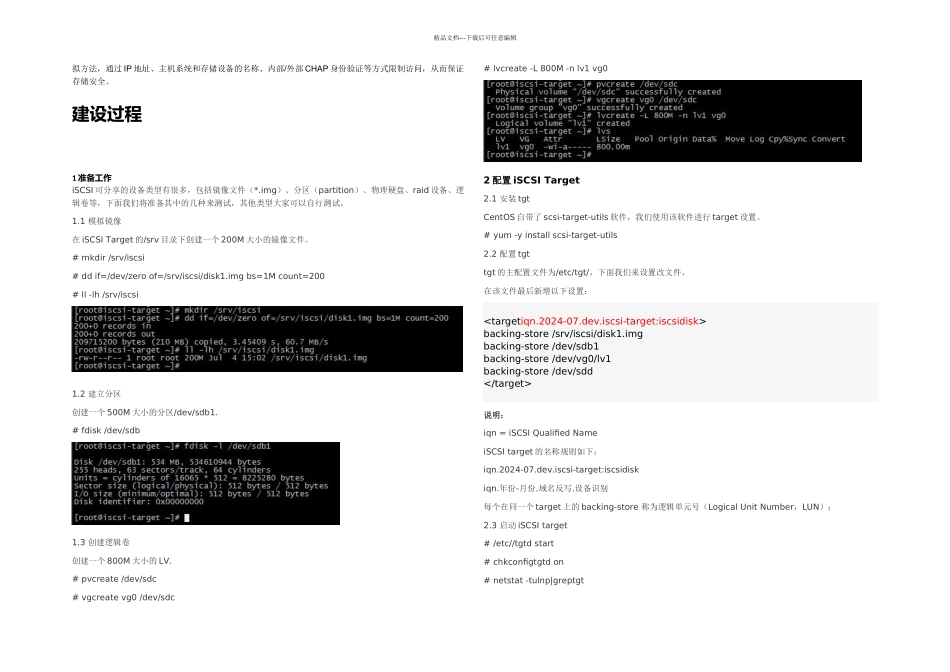Click the line 在该文件最后新增以下设置
This screenshot has width=950, height=672.
coord(535,291)
